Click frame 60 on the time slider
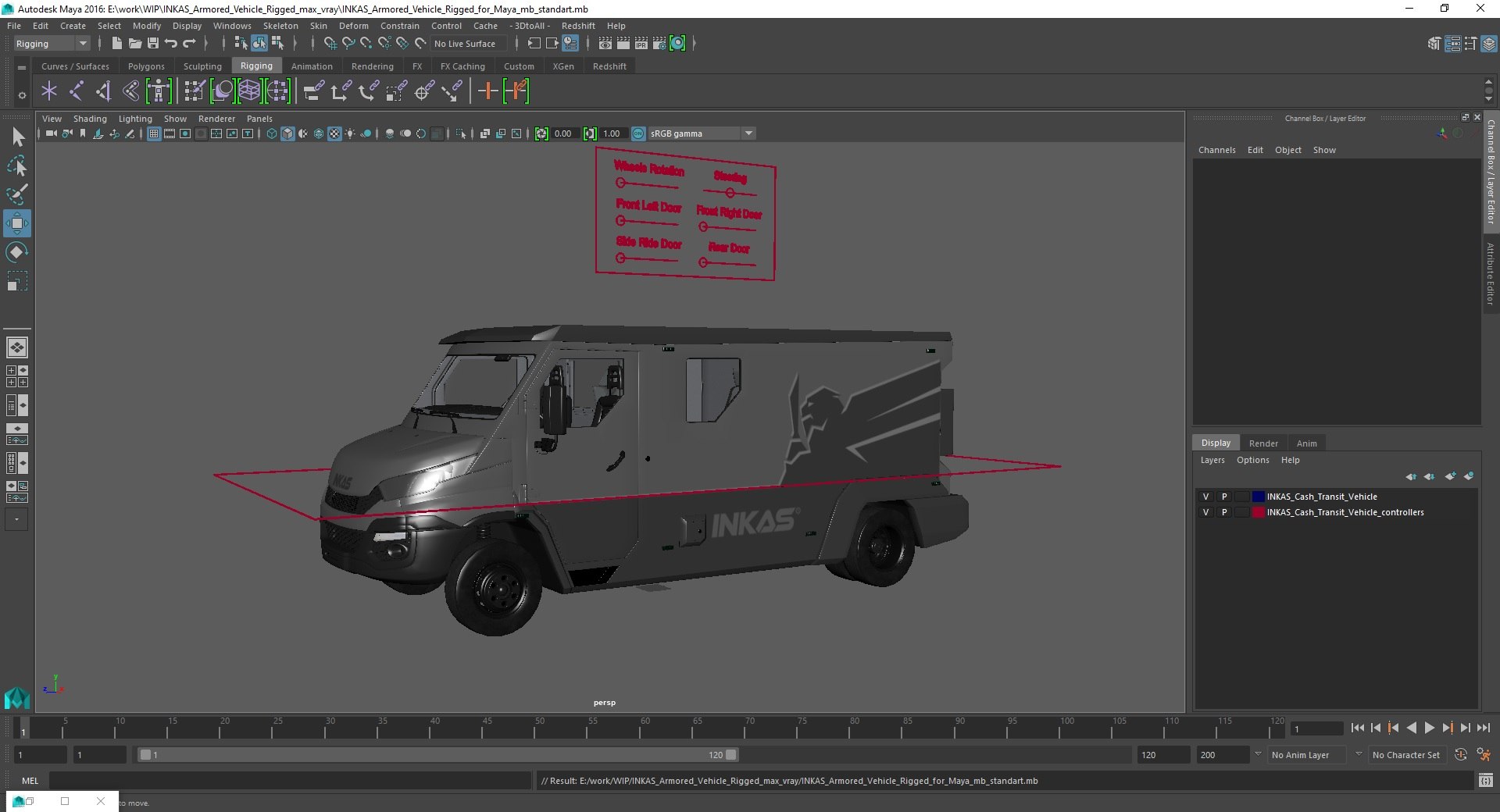This screenshot has height=812, width=1500. click(x=645, y=728)
